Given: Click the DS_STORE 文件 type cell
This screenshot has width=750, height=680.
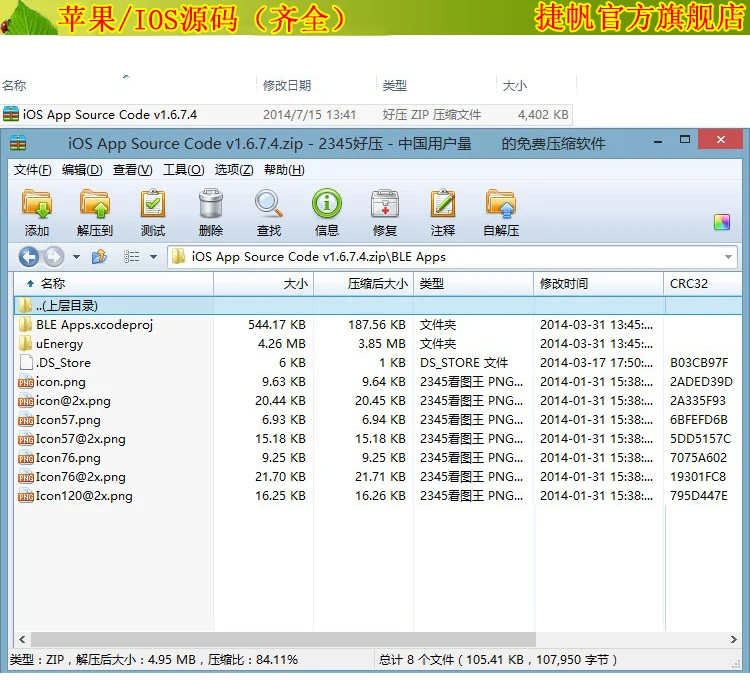Looking at the screenshot, I should tap(464, 363).
